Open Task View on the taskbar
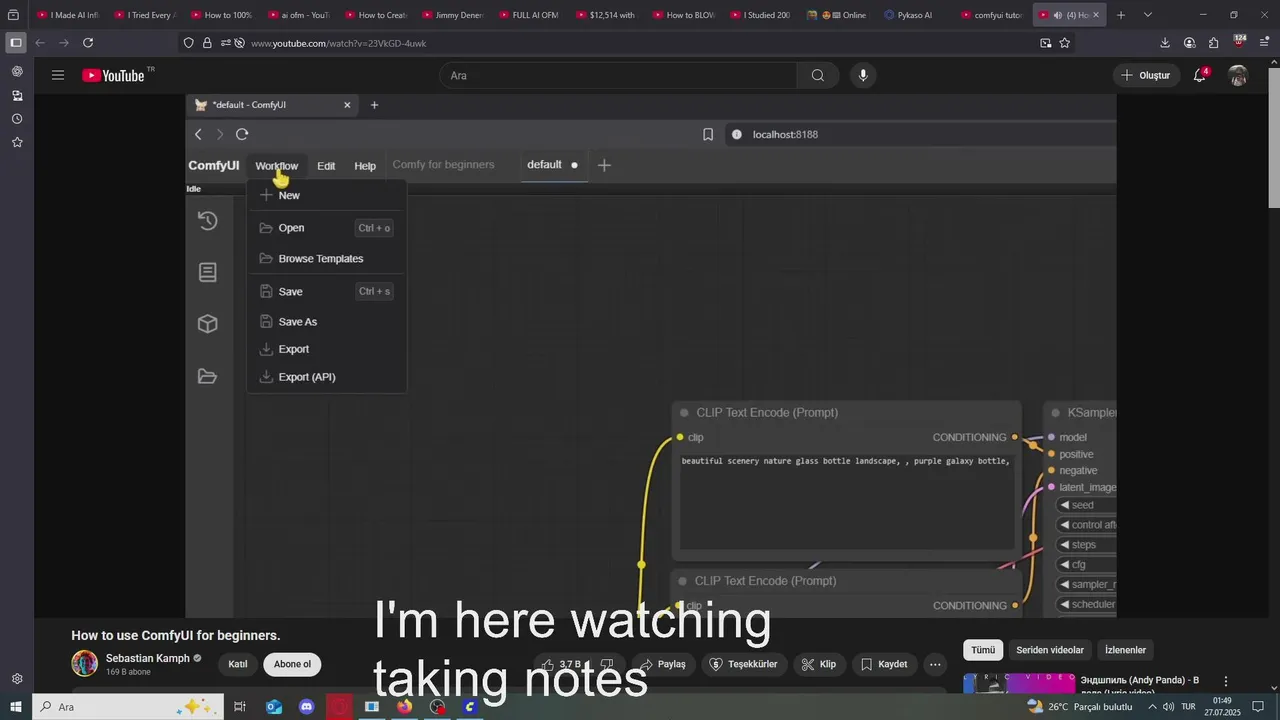Screen dimensions: 1280x720 (x=240, y=707)
